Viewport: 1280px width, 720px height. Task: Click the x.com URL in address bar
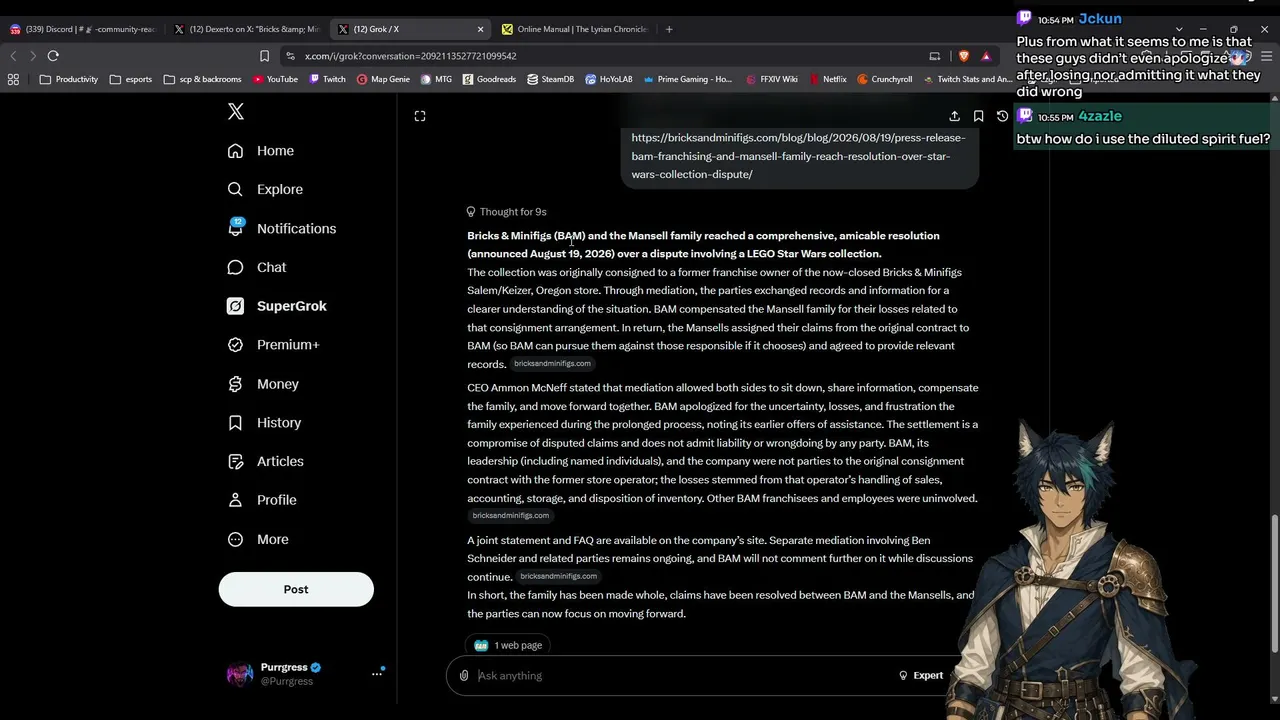point(410,56)
